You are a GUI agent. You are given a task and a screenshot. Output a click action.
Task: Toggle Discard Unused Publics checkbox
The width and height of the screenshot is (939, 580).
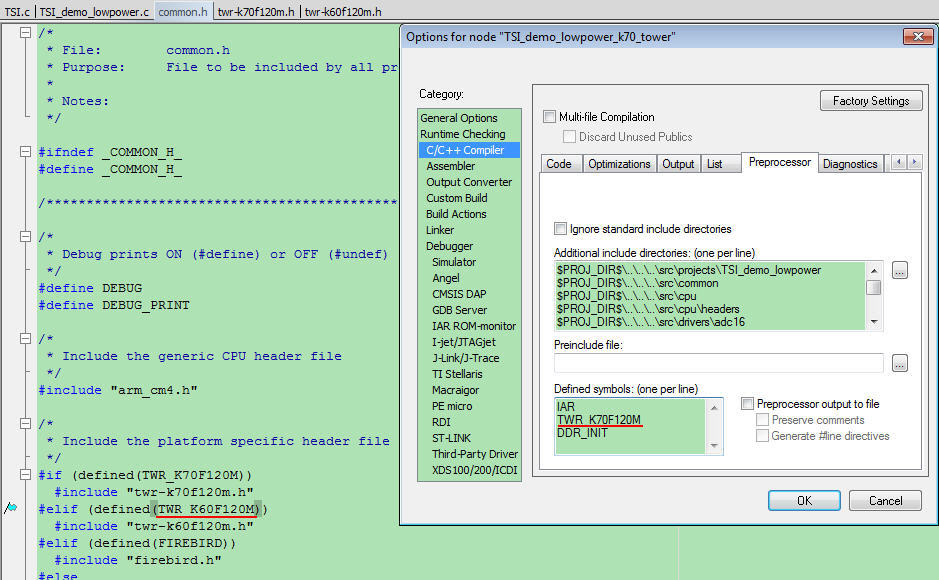click(569, 136)
